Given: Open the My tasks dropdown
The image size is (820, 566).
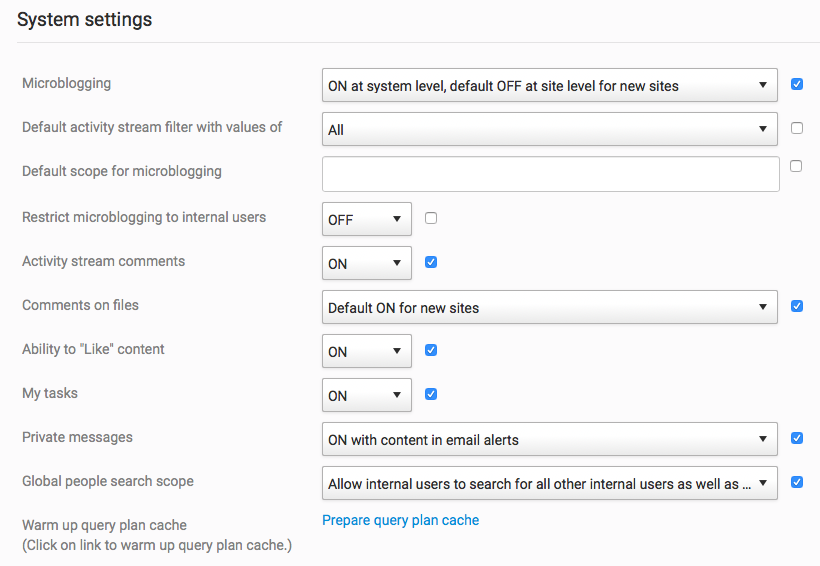Looking at the screenshot, I should pos(366,395).
